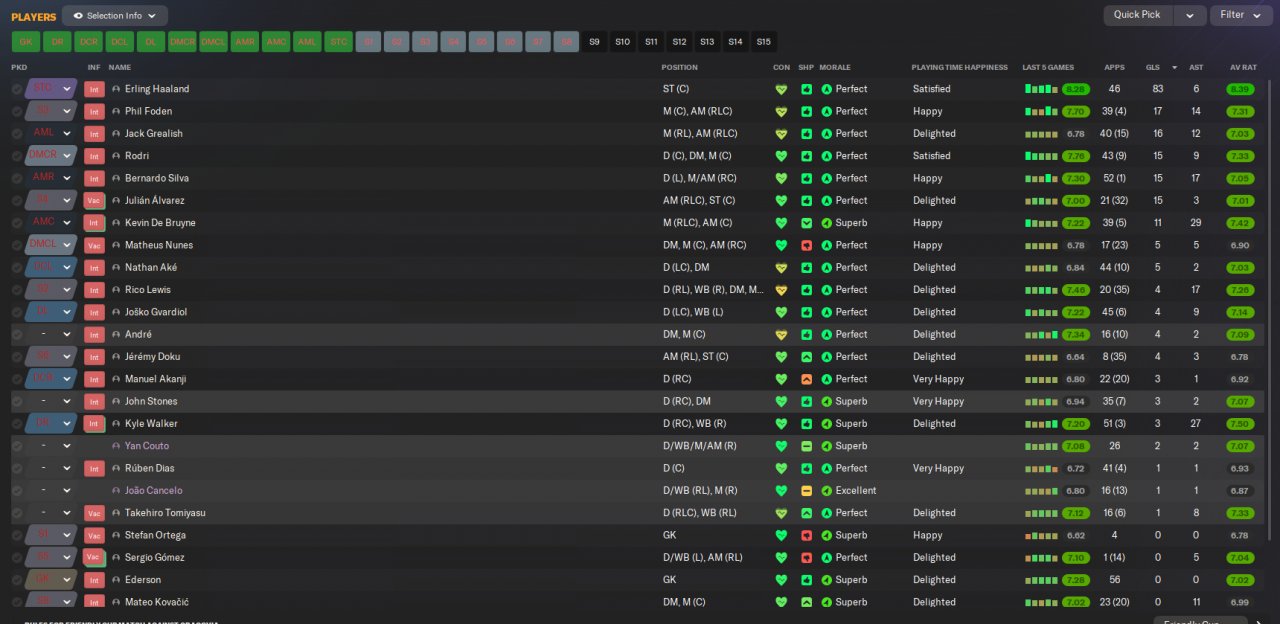Image resolution: width=1280 pixels, height=624 pixels.
Task: Open the Filter dropdown
Action: point(1240,15)
